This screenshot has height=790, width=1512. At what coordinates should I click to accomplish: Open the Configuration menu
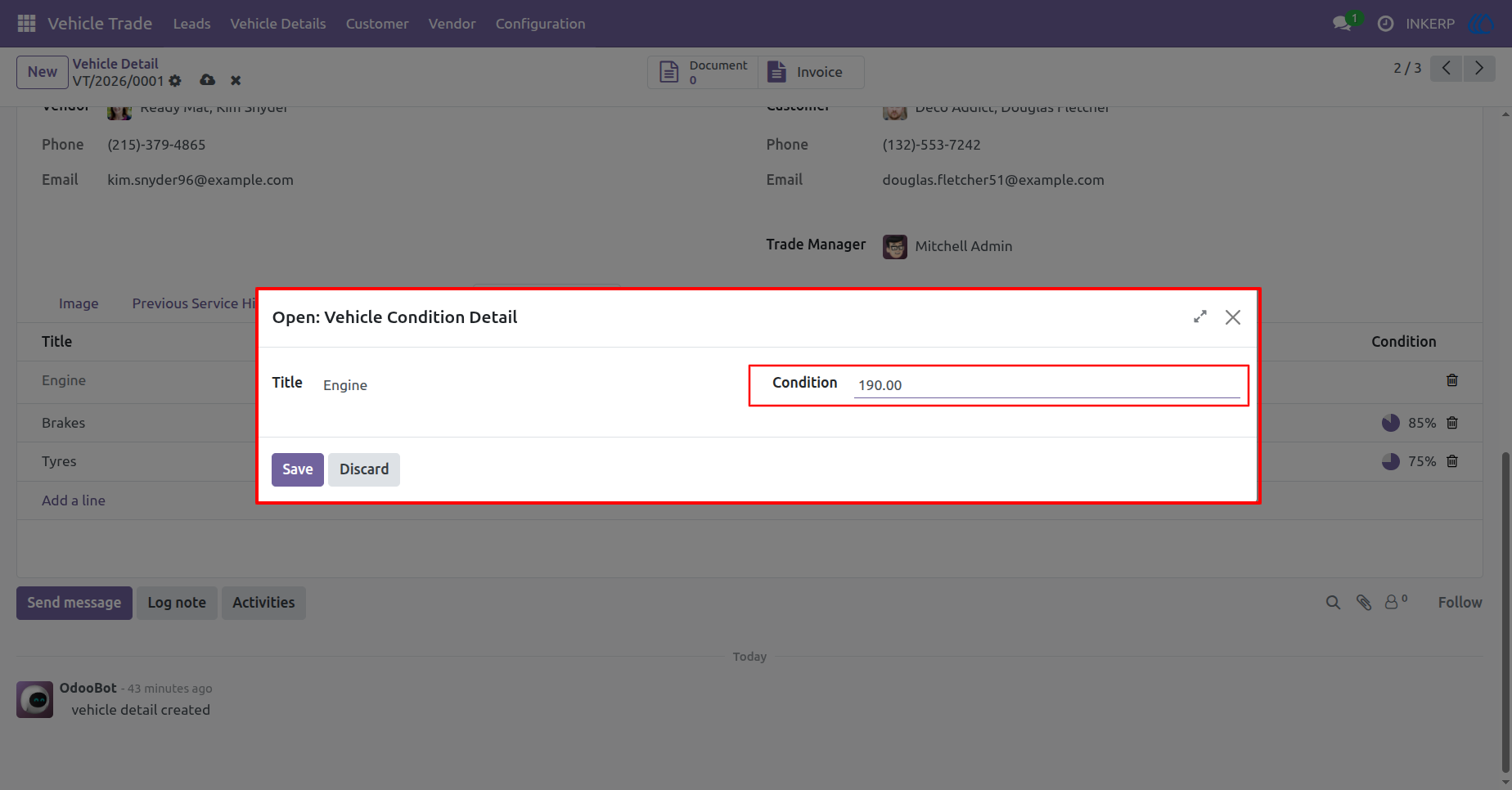click(541, 24)
